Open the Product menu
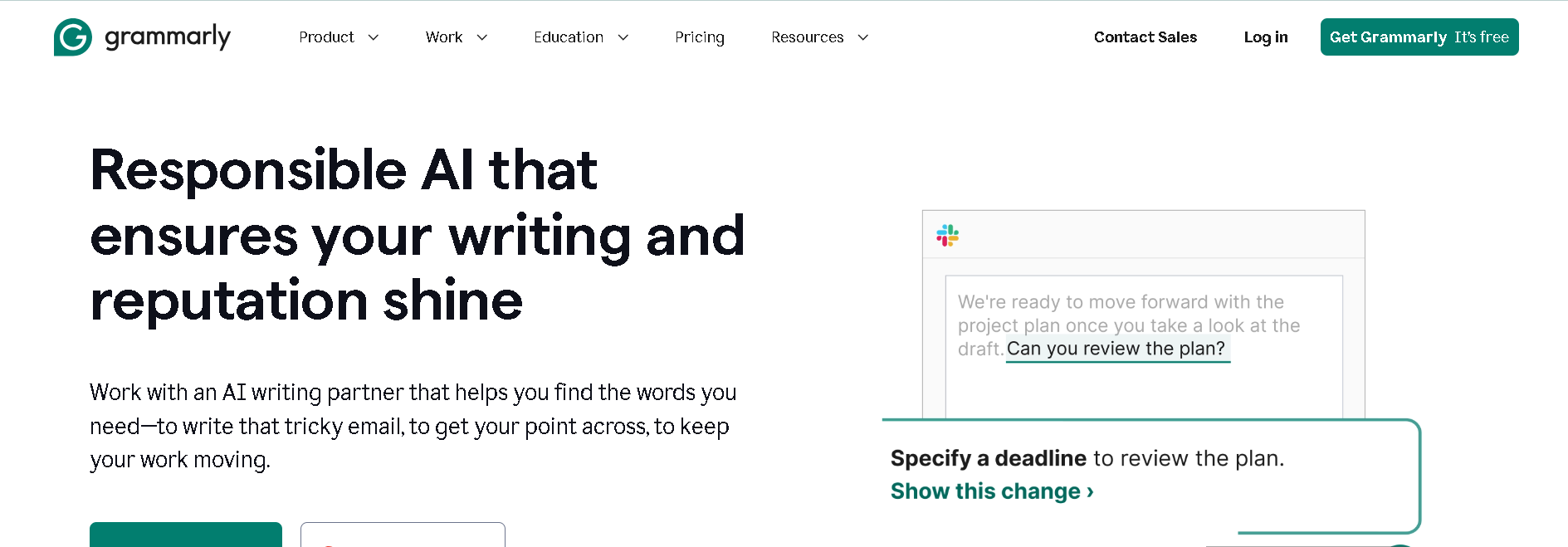The image size is (1568, 547). tap(326, 37)
